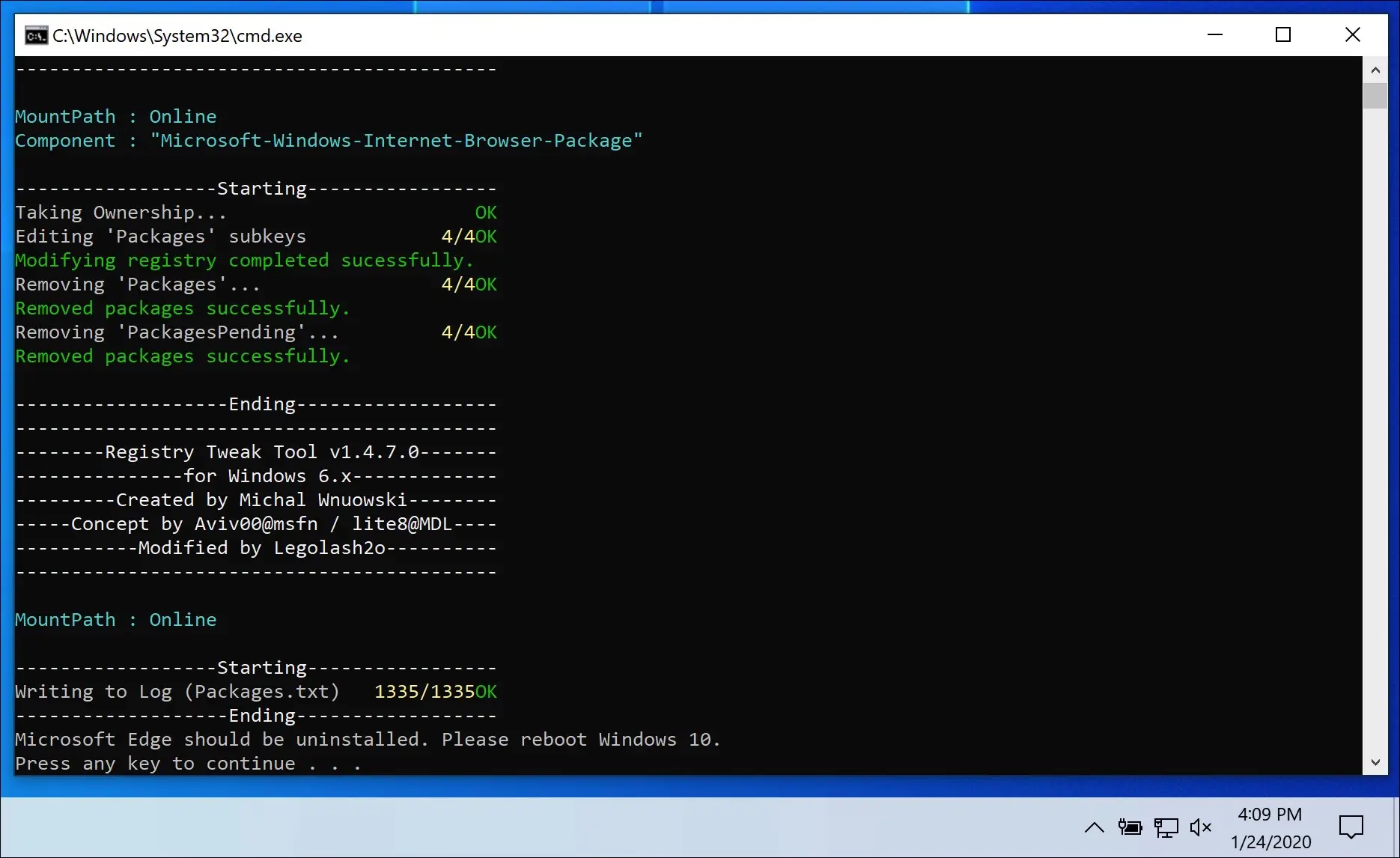Viewport: 1400px width, 858px height.
Task: Click the muted volume speaker icon
Action: click(x=1201, y=827)
